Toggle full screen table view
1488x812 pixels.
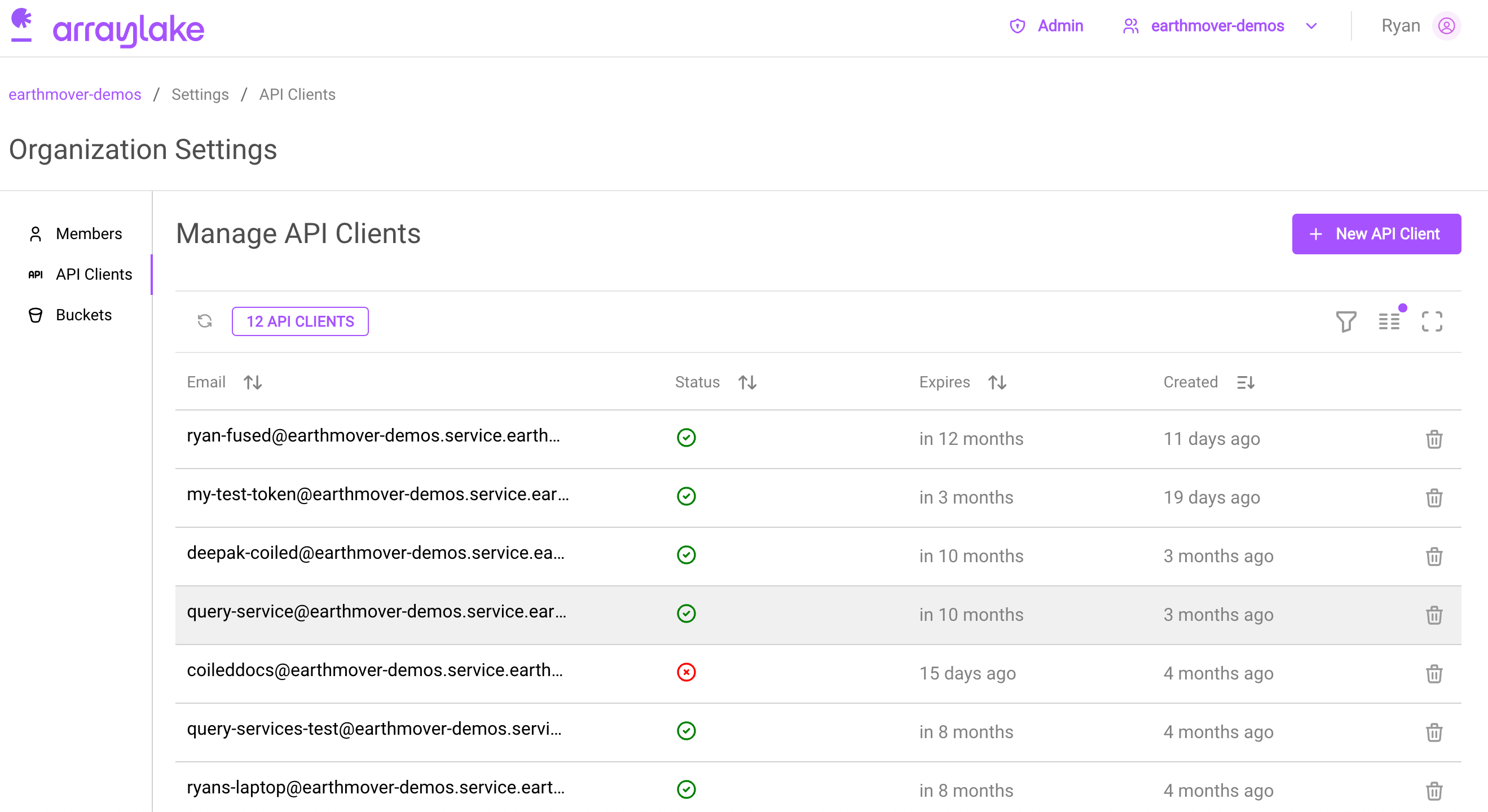click(x=1432, y=321)
